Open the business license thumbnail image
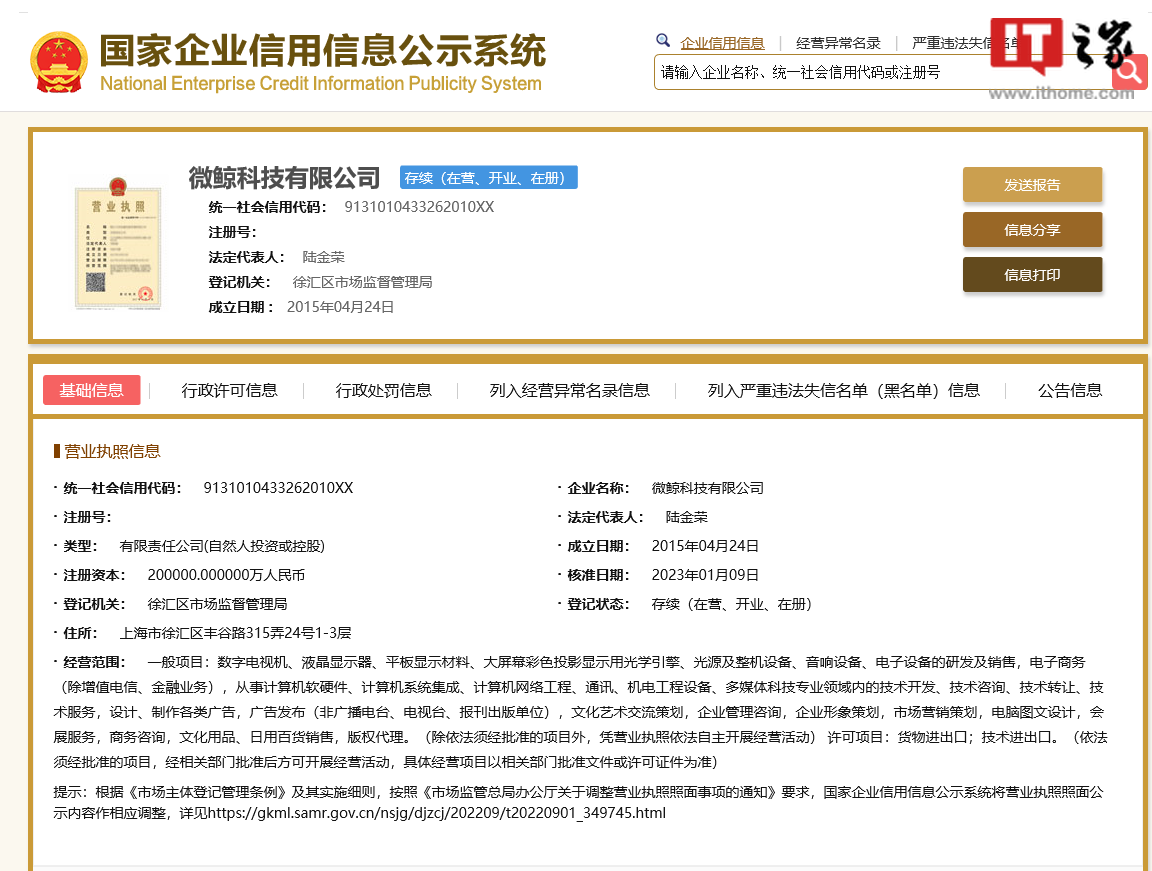This screenshot has width=1152, height=871. pos(118,244)
